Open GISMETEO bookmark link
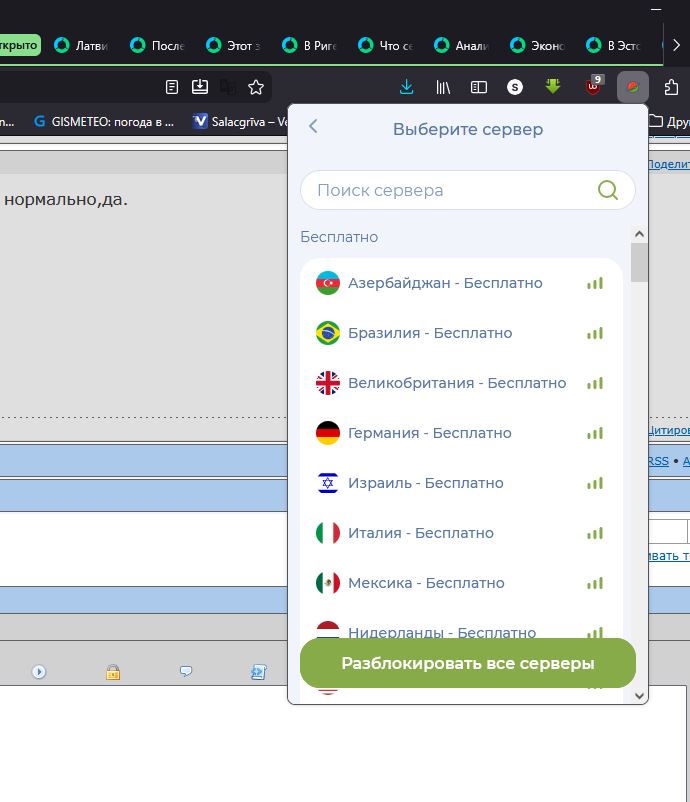 point(104,121)
